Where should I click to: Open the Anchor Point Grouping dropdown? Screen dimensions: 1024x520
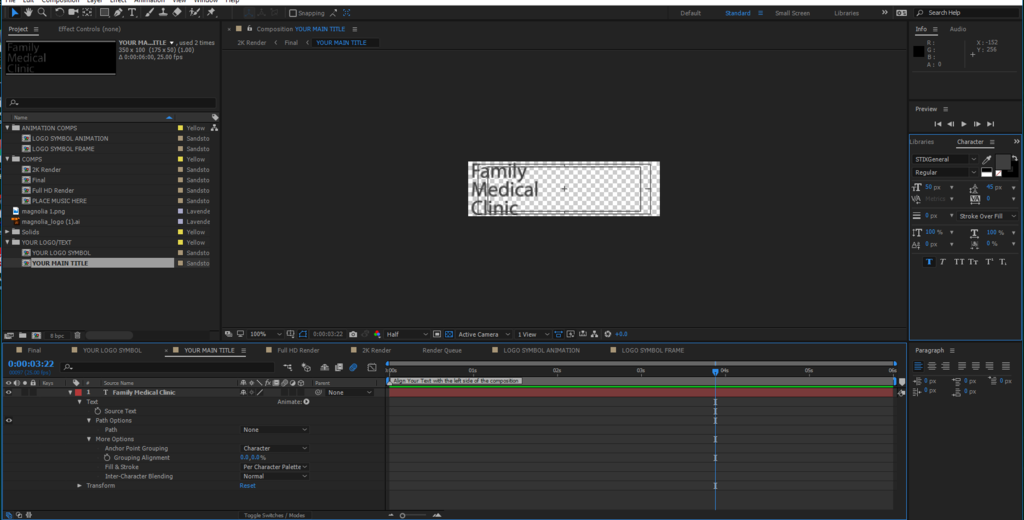point(274,448)
